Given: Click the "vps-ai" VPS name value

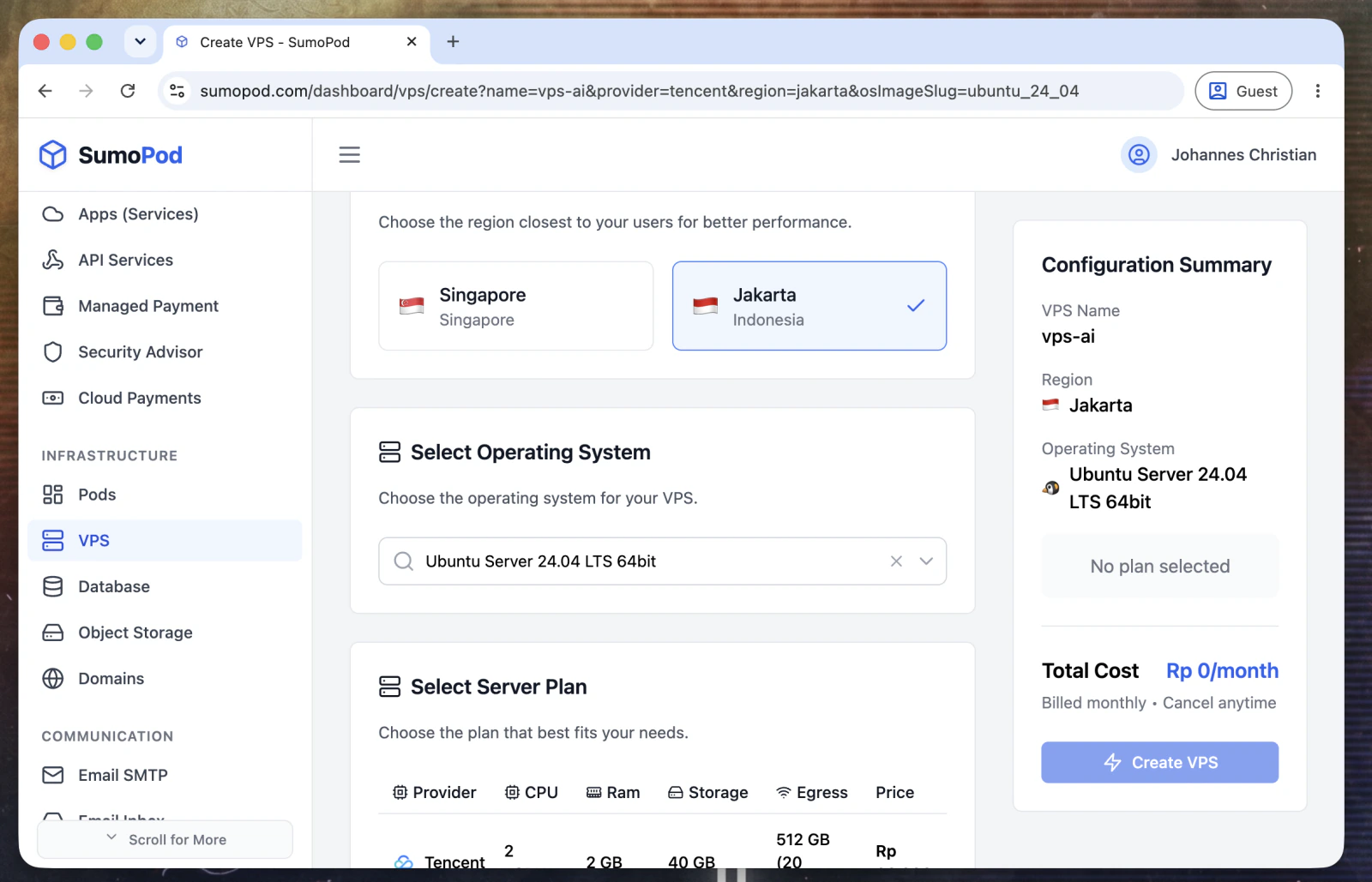Looking at the screenshot, I should [x=1068, y=337].
